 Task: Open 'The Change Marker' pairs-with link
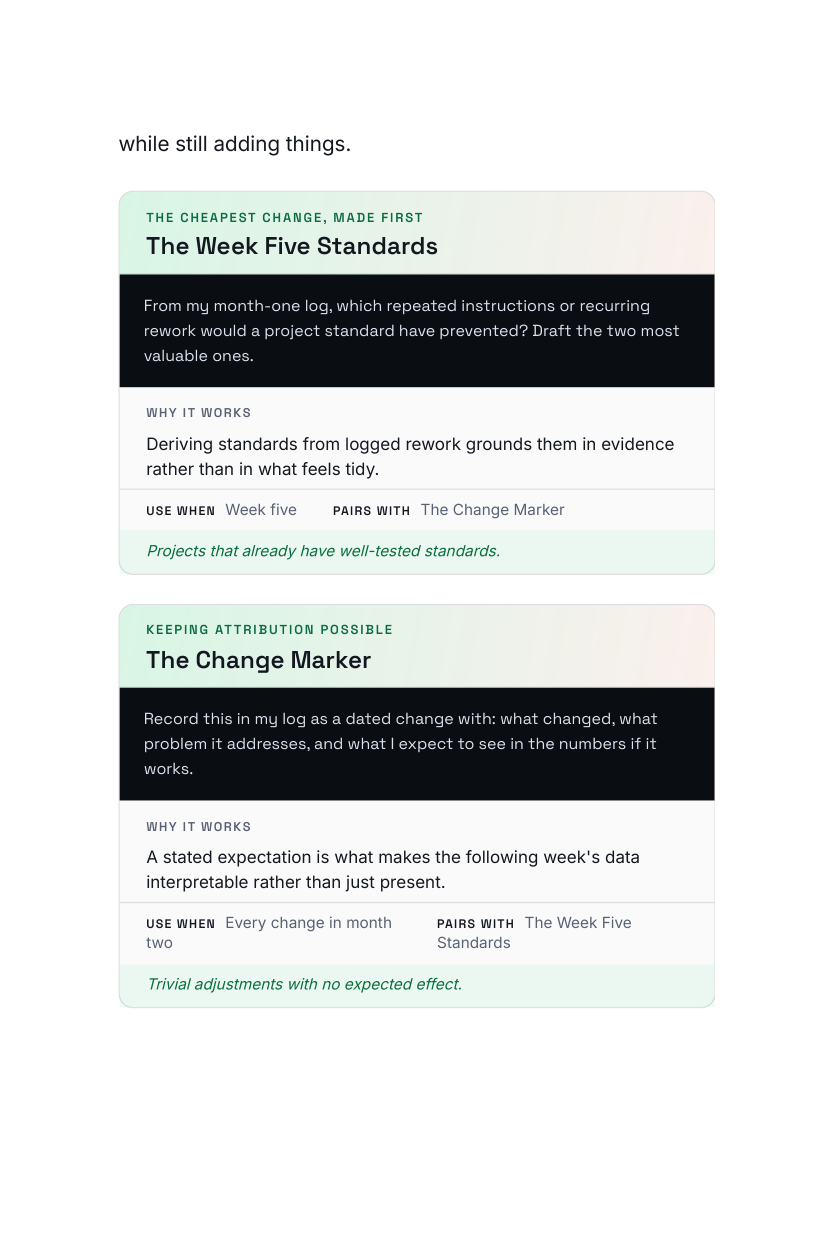[x=492, y=510]
